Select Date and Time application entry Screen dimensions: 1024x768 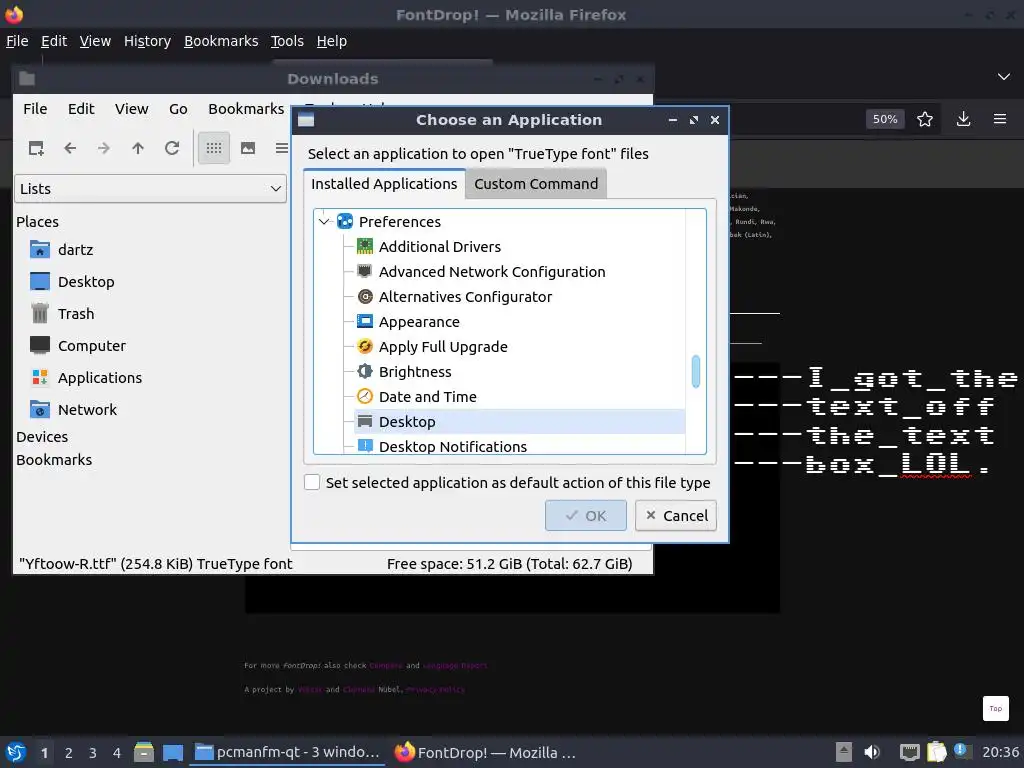point(520,396)
